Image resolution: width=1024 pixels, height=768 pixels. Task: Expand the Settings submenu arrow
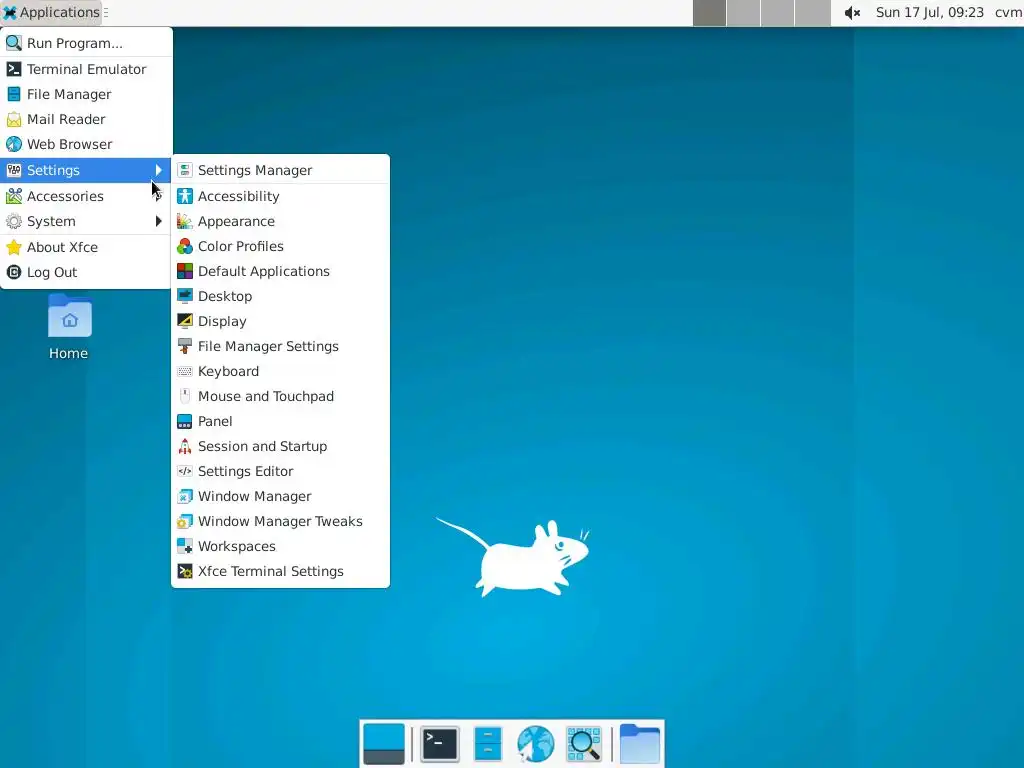coord(159,170)
